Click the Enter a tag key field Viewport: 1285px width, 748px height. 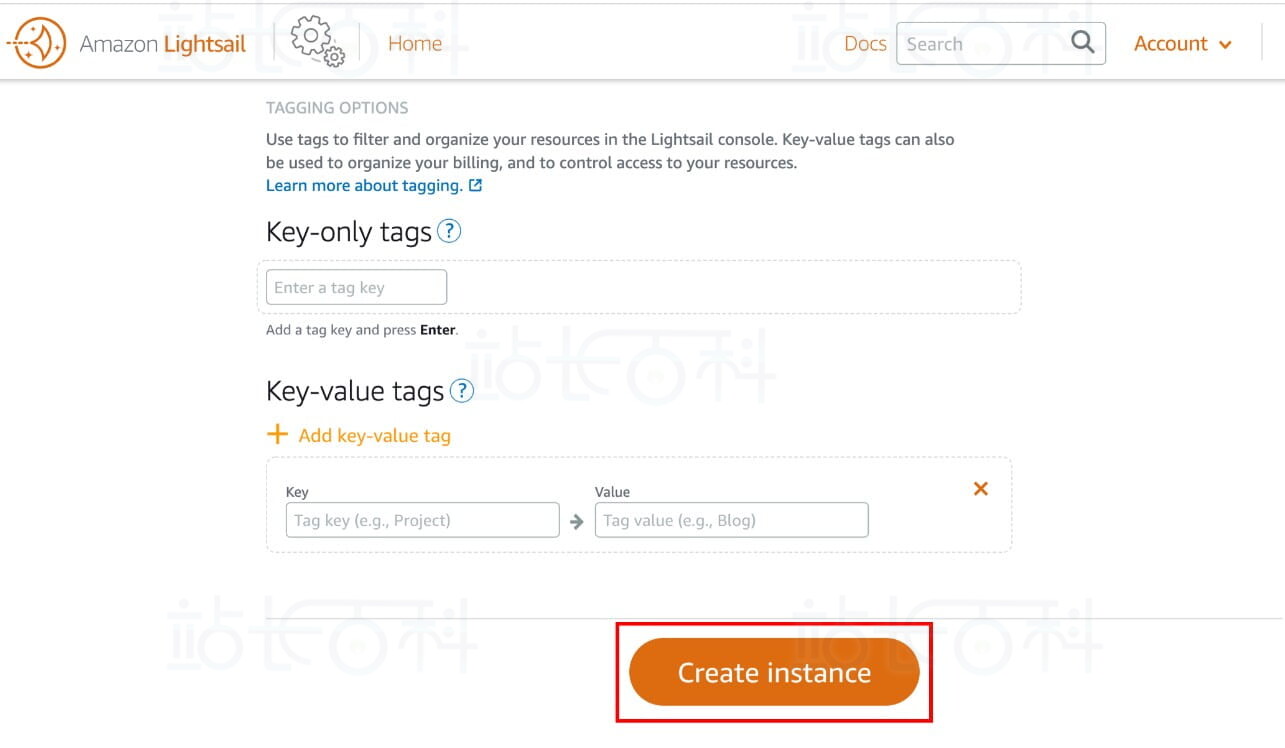tap(356, 288)
